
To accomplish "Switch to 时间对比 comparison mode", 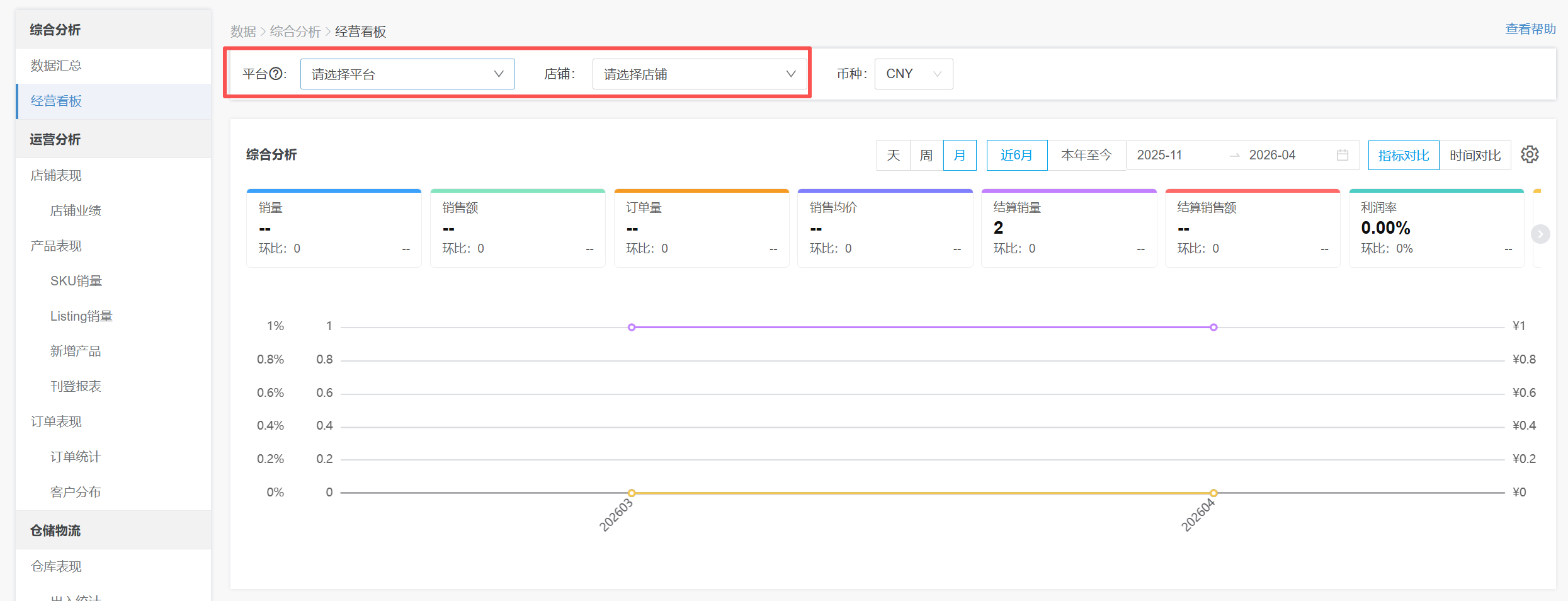I will point(1475,155).
